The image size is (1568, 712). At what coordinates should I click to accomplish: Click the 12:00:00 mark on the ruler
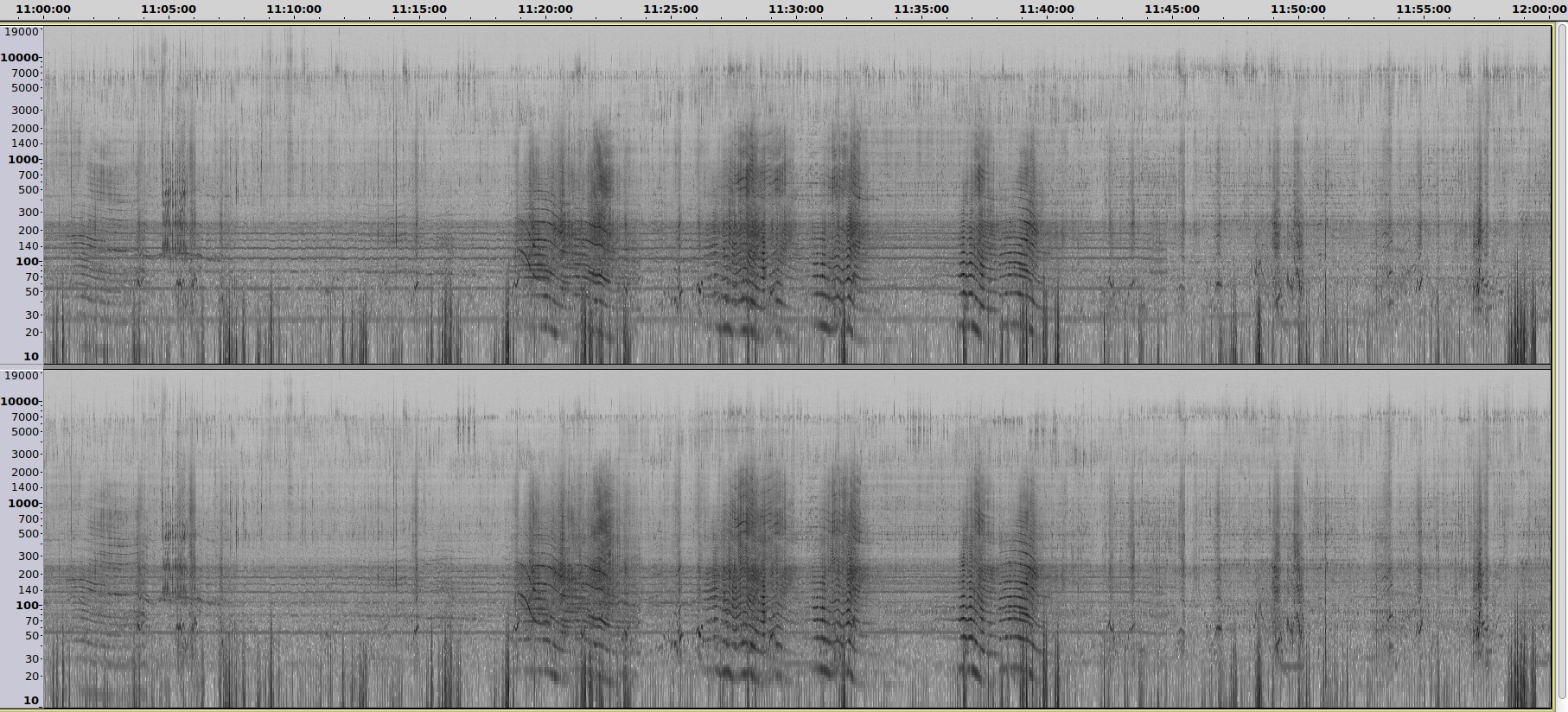(x=1540, y=10)
